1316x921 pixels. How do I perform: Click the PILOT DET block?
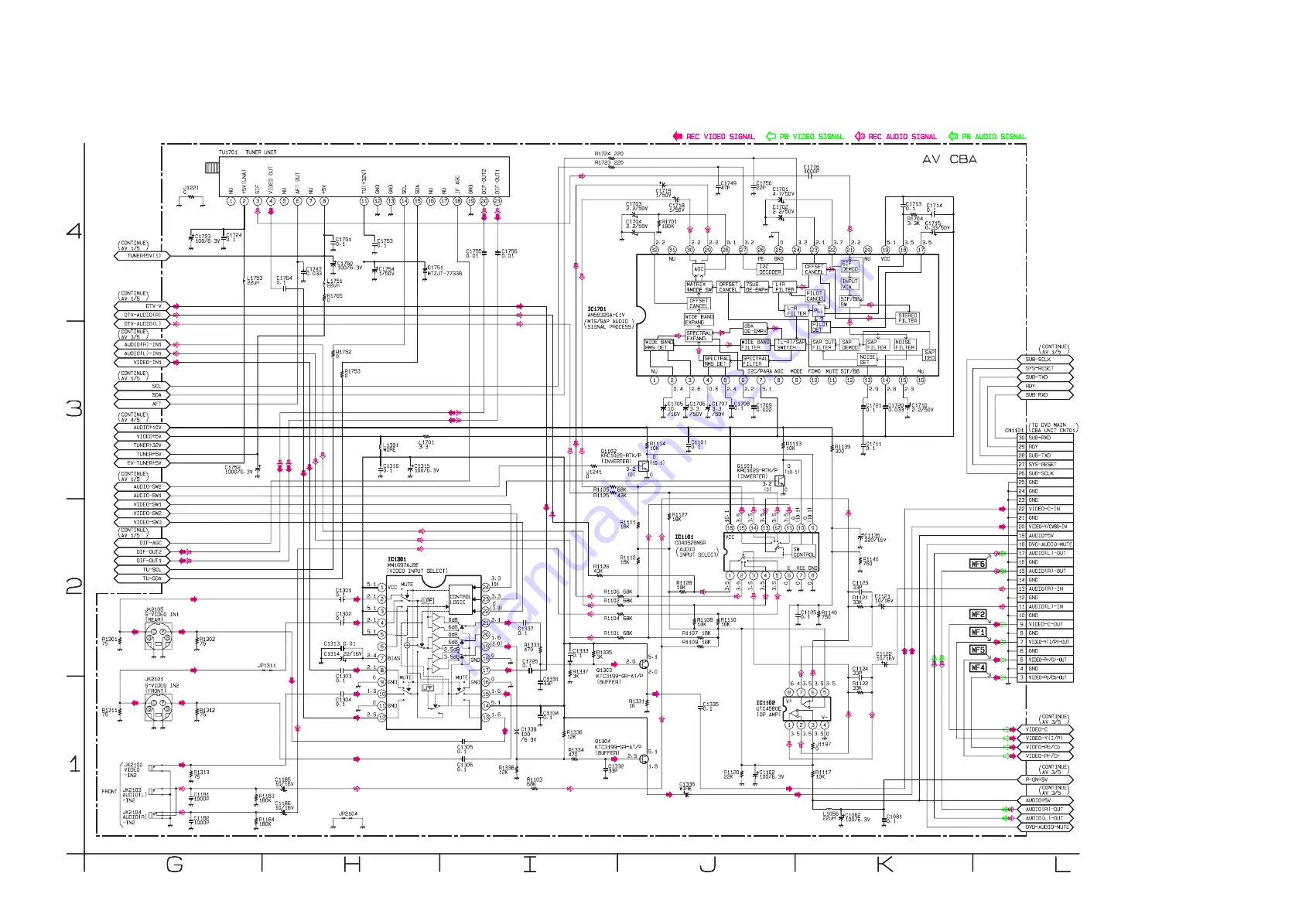(821, 327)
